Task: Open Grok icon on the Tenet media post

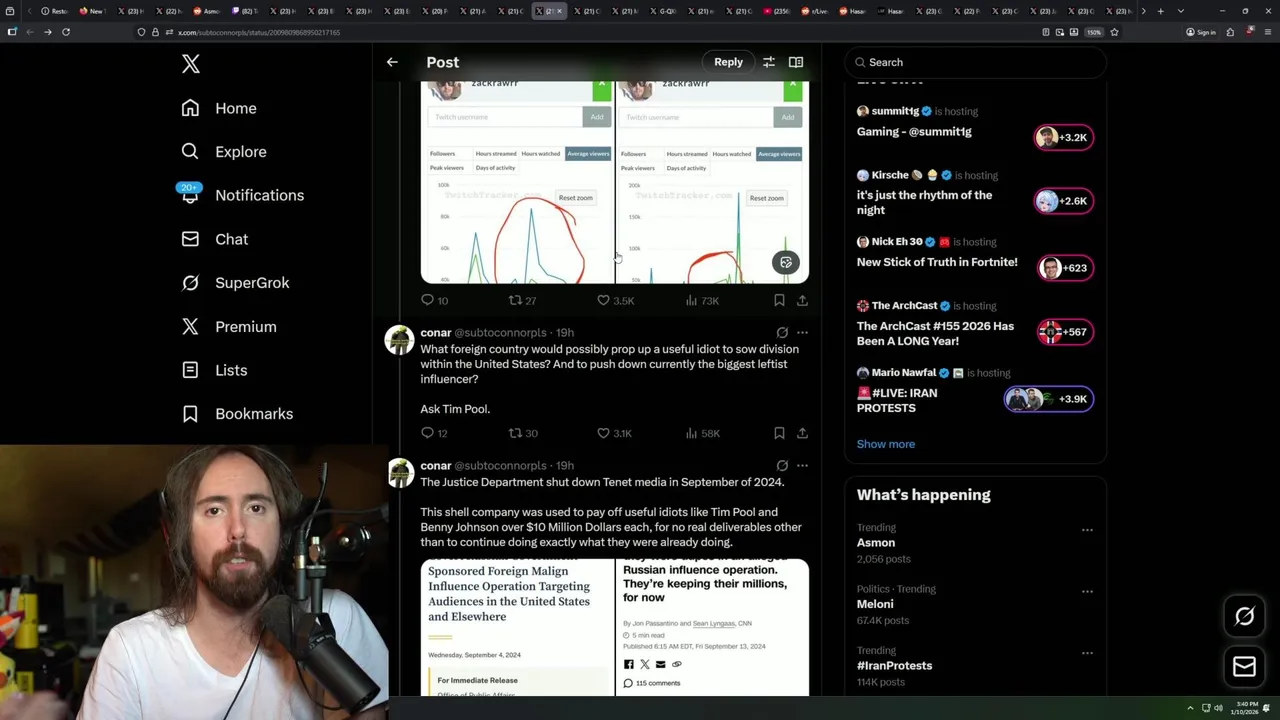Action: tap(782, 466)
